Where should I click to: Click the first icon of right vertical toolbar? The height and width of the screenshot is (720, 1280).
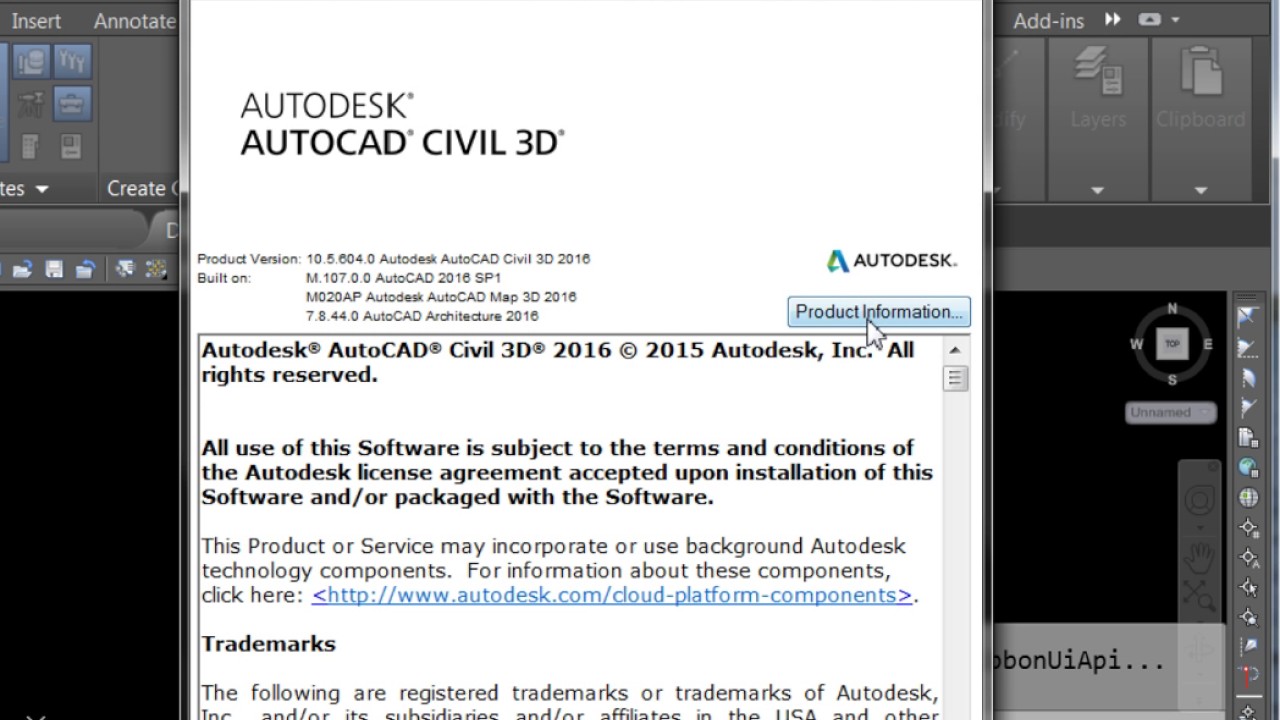coord(1247,318)
